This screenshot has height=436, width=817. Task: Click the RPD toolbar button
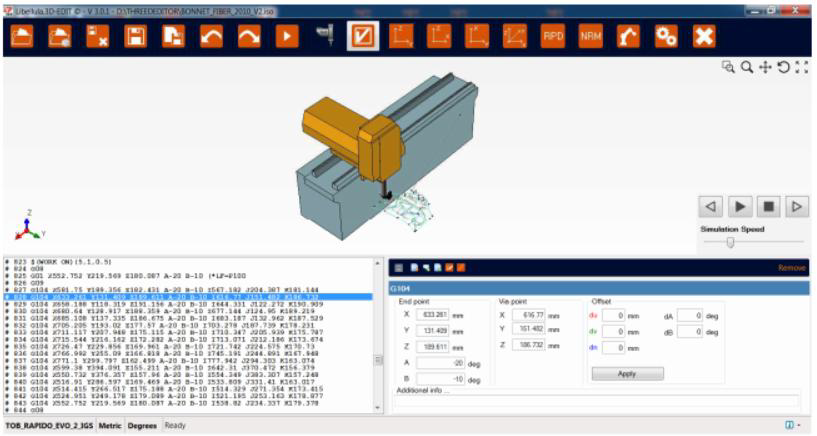[552, 36]
